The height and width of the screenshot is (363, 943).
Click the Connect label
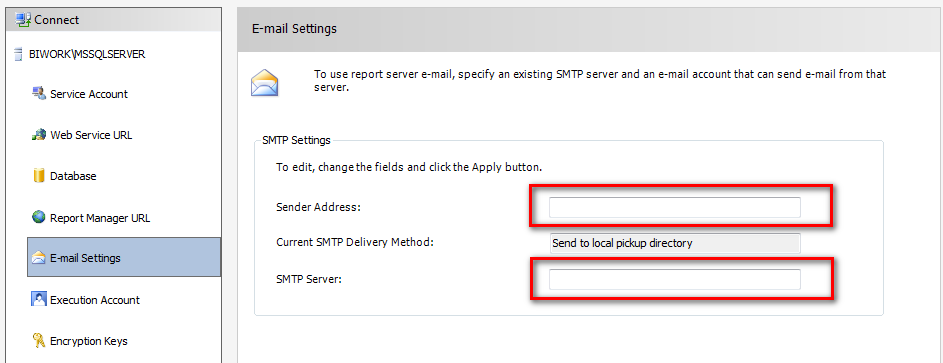pyautogui.click(x=57, y=20)
